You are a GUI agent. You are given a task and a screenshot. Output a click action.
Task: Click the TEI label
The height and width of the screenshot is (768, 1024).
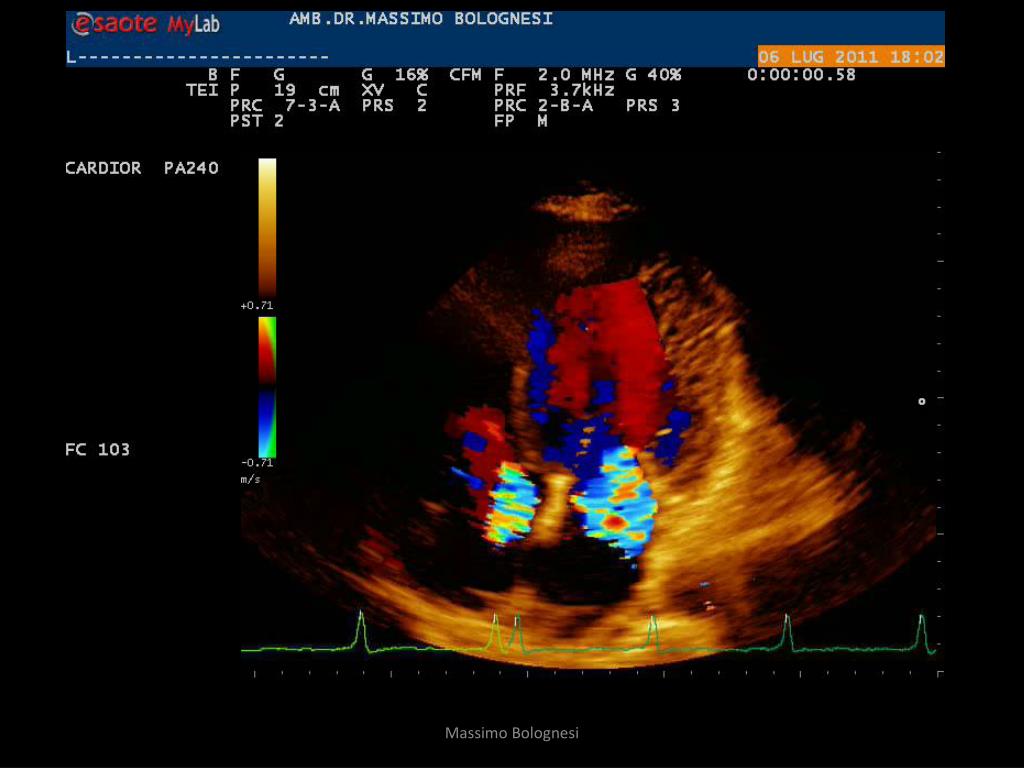202,90
